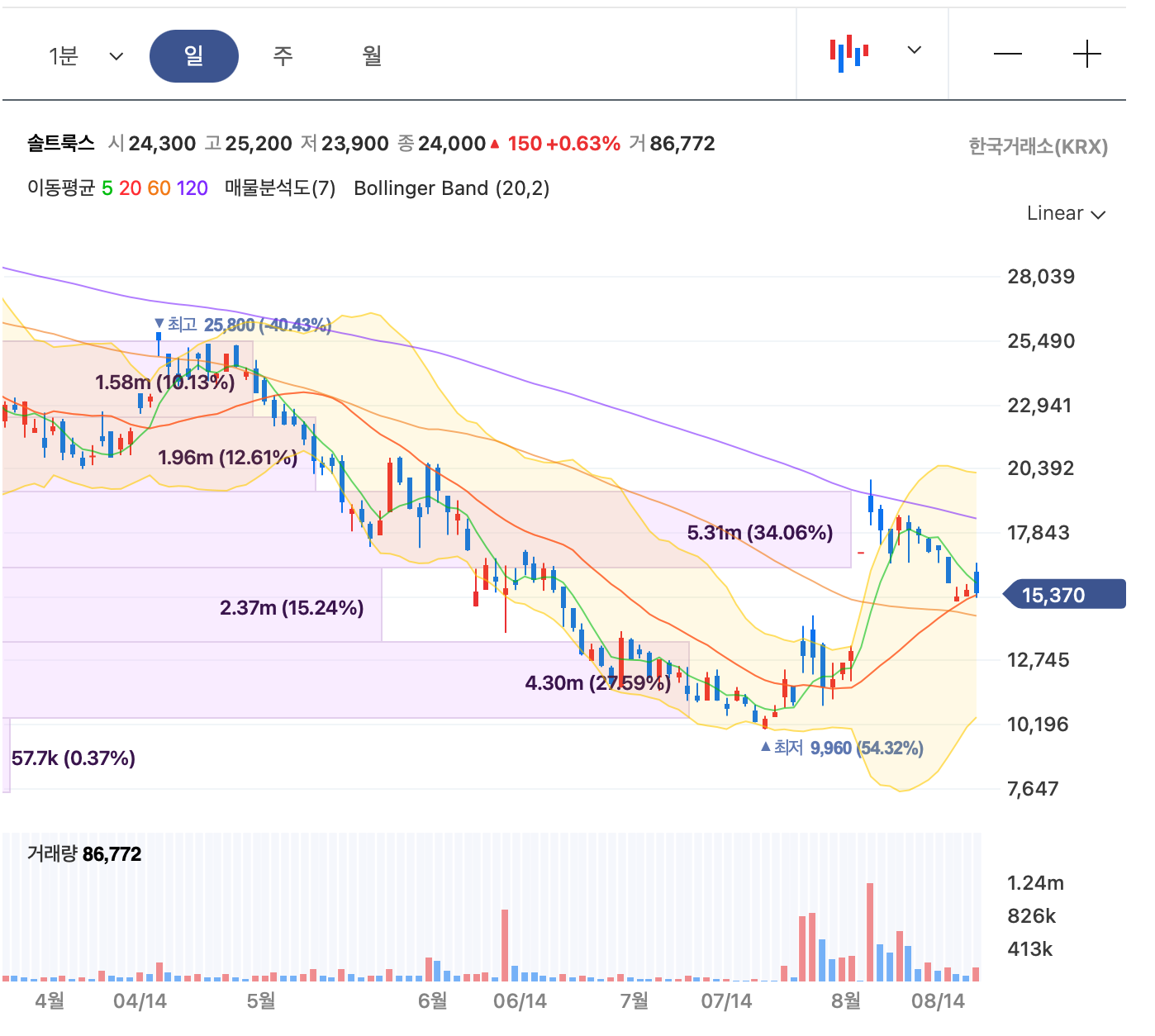Click the tallest red volume bar in August
Image resolution: width=1155 pixels, height=1036 pixels.
[x=870, y=932]
